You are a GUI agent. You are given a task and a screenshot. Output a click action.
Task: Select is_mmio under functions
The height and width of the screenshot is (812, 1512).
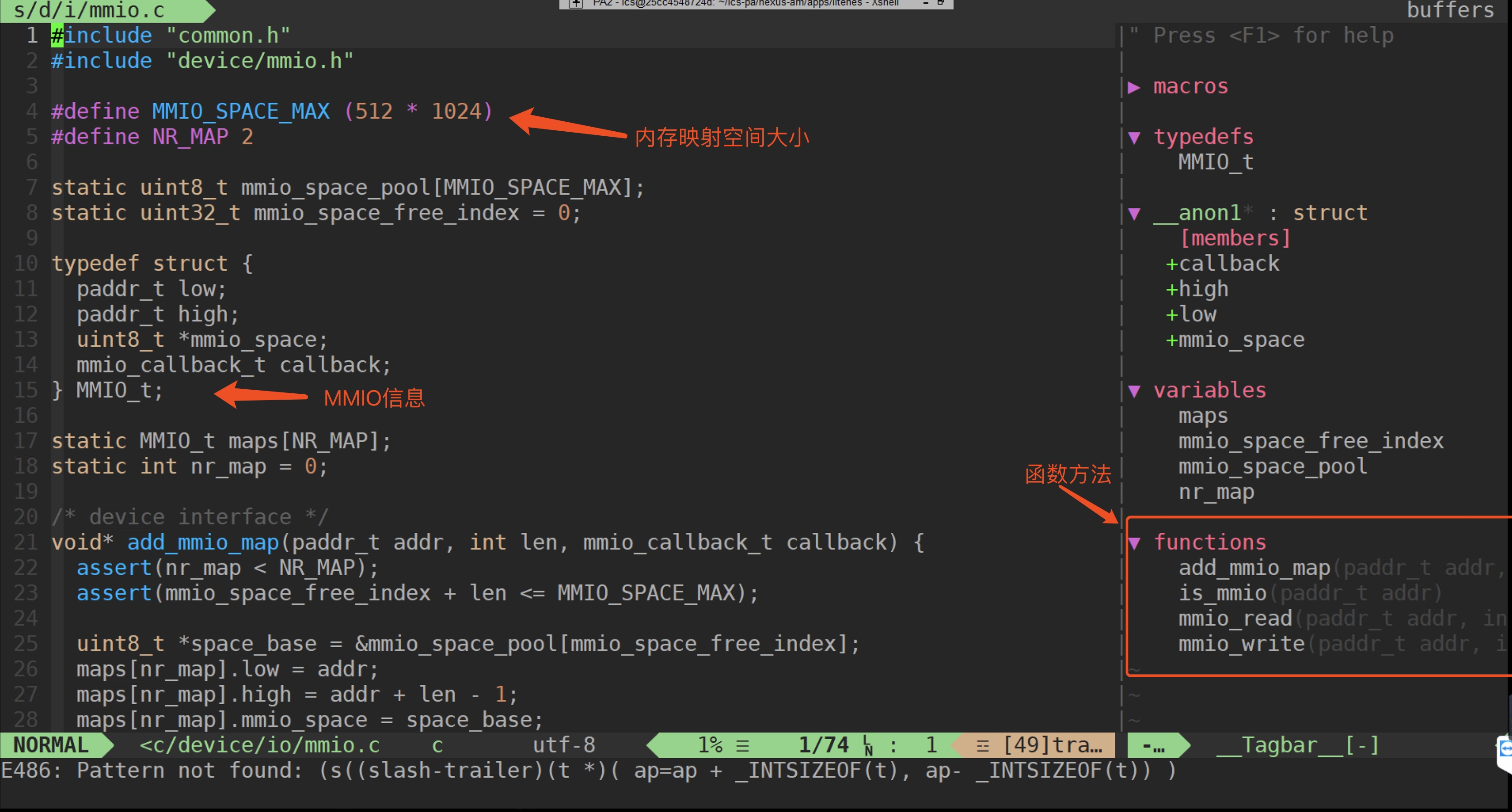(1221, 592)
